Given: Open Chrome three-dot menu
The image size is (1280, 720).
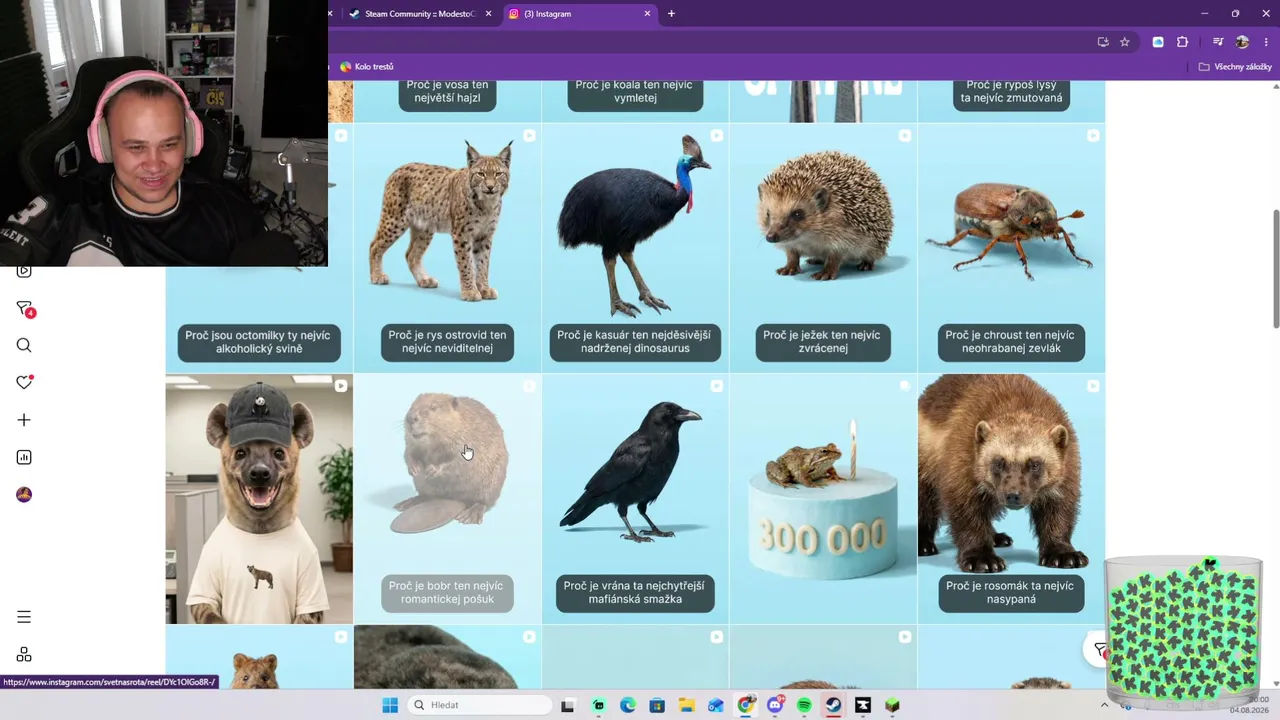Looking at the screenshot, I should coord(1266,42).
